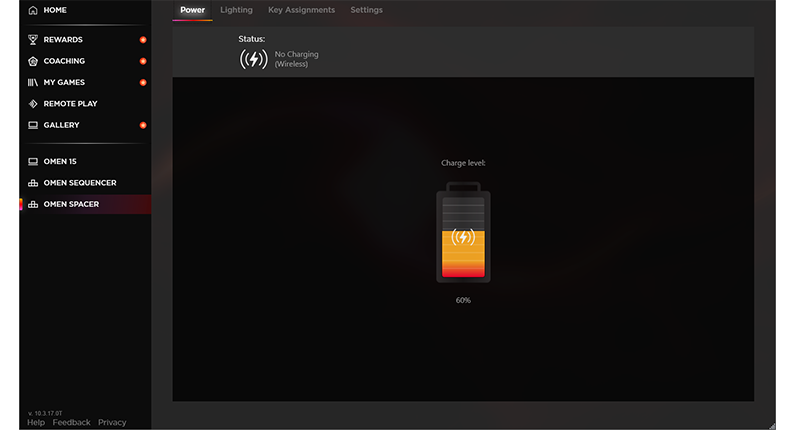Viewport: 795px width, 430px height.
Task: Open the Help link
Action: (36, 422)
